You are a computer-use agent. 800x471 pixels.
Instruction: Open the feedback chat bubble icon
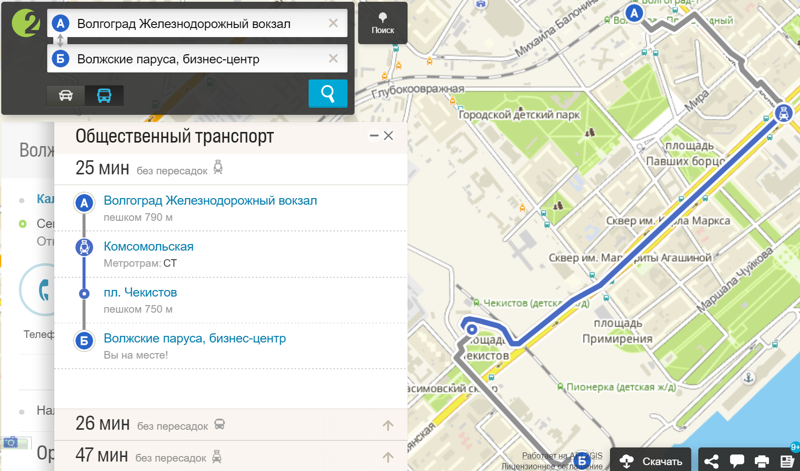tap(737, 461)
